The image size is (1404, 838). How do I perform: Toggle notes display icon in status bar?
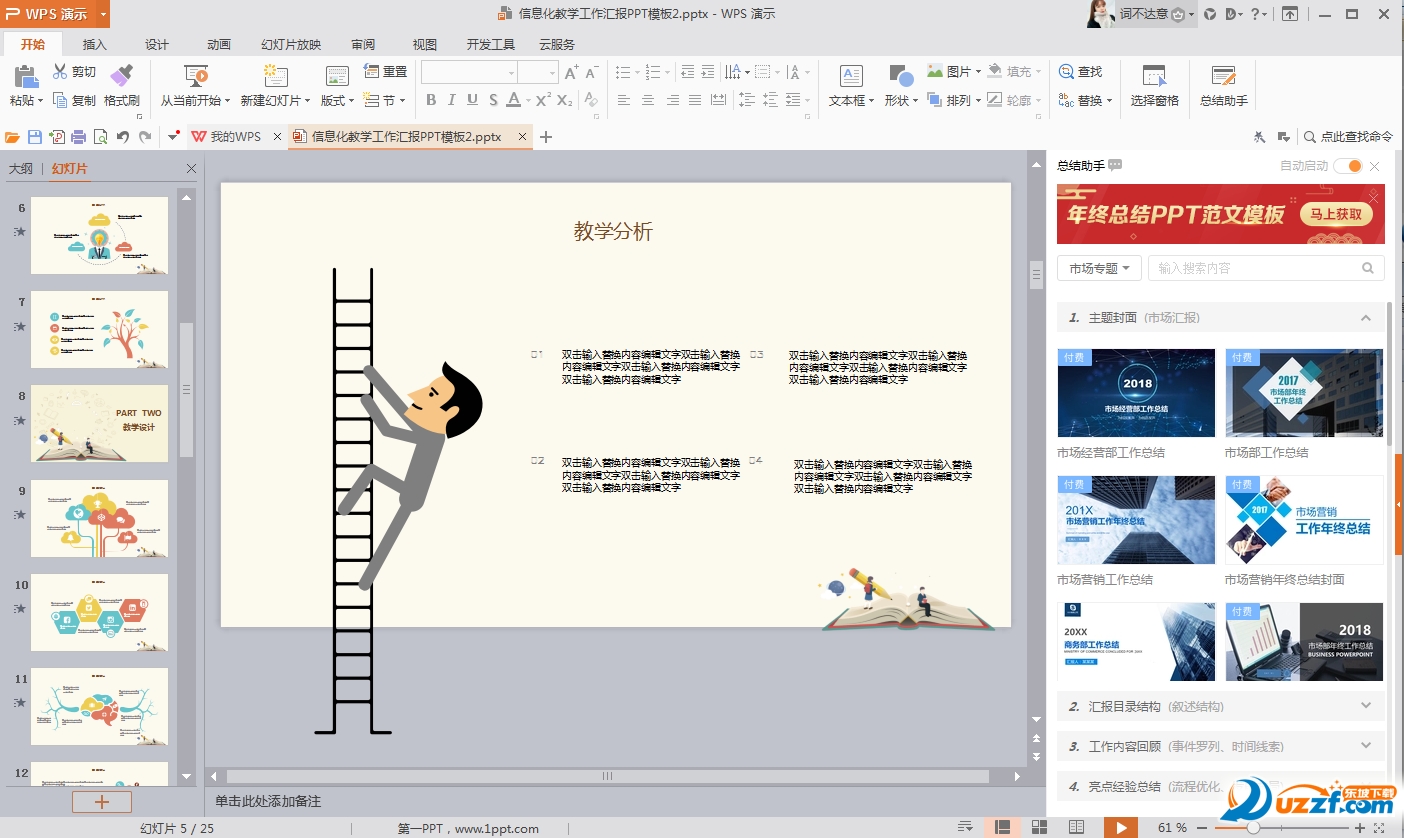point(965,827)
